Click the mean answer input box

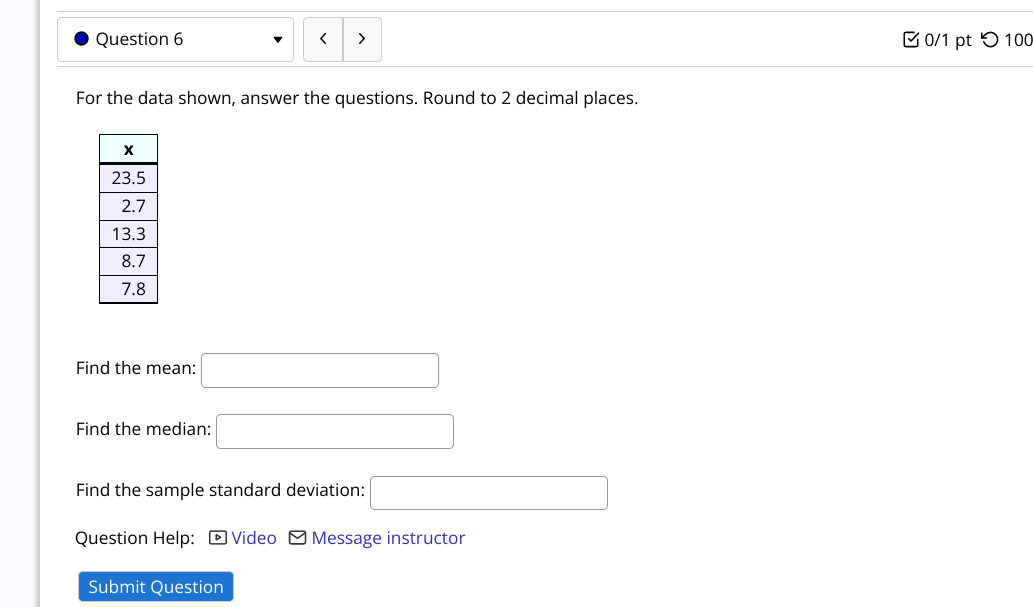[x=319, y=370]
